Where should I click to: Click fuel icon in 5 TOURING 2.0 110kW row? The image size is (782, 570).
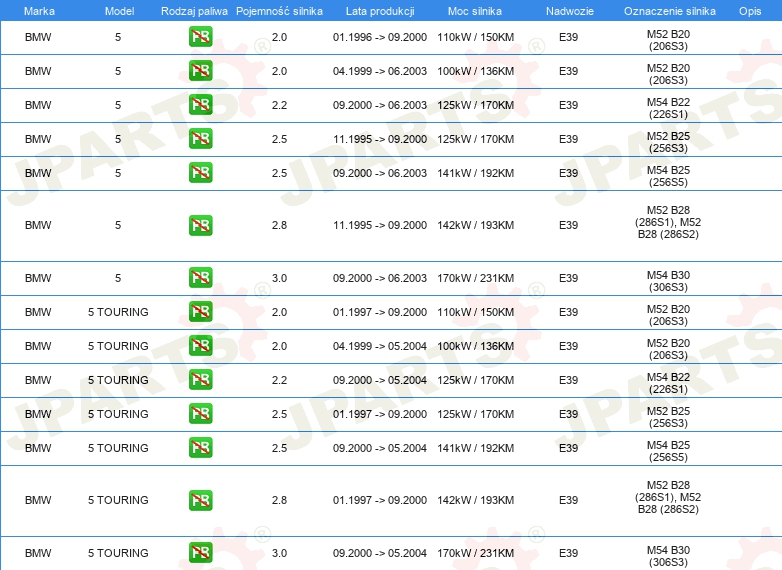click(x=200, y=312)
